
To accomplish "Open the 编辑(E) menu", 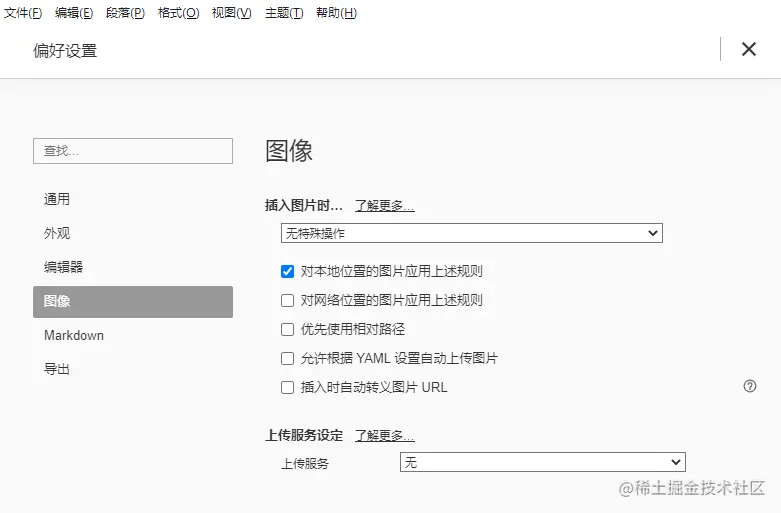I will coord(74,12).
